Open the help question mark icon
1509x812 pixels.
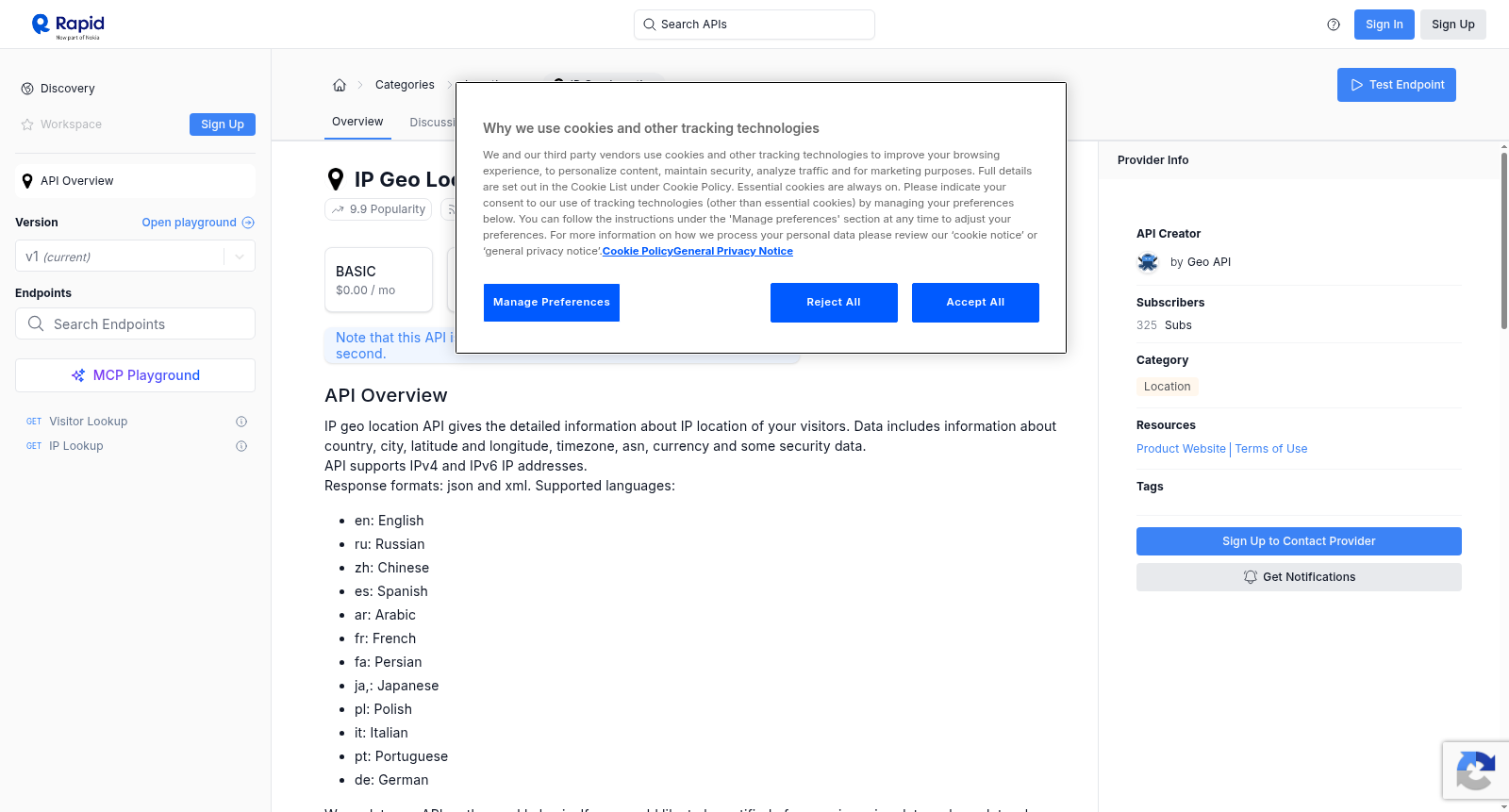coord(1334,25)
